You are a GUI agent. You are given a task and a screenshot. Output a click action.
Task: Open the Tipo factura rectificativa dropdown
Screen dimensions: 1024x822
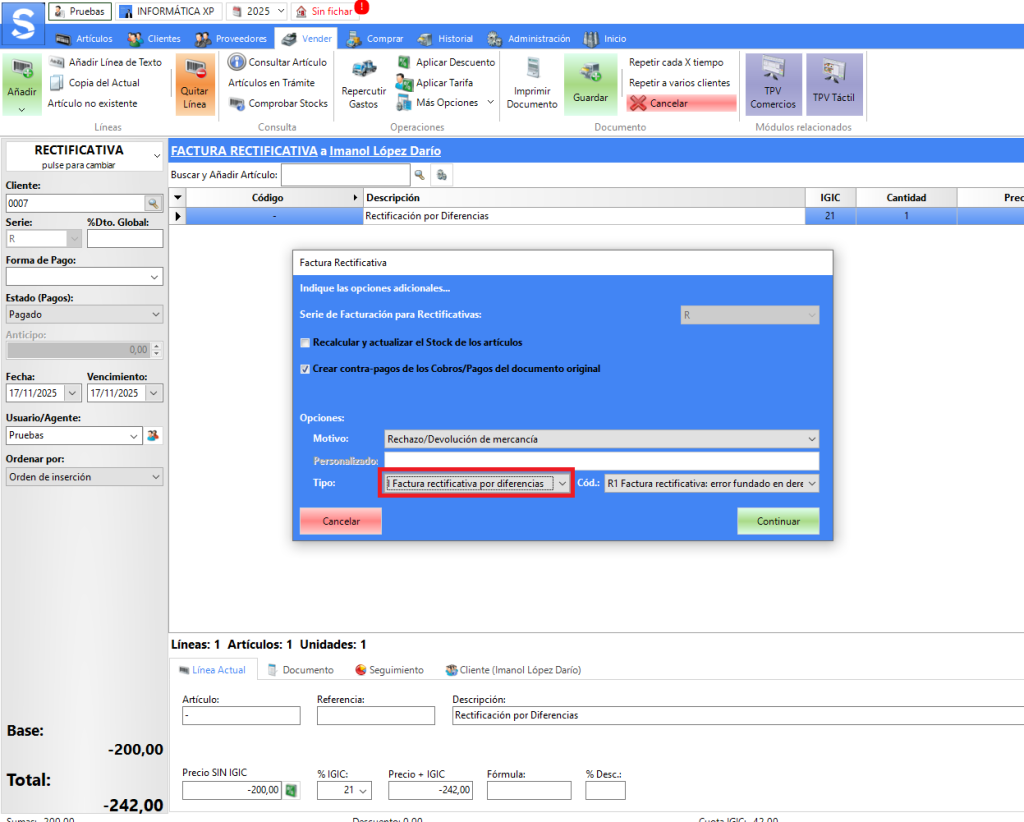[x=562, y=484]
